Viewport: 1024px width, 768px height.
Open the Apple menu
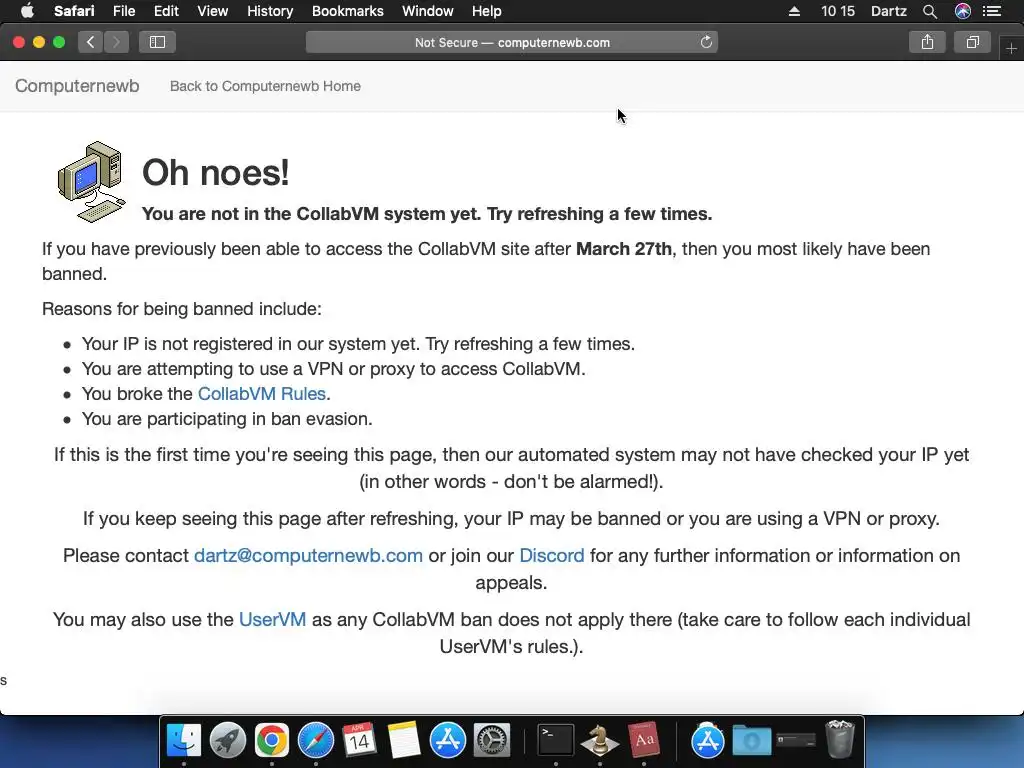[27, 11]
